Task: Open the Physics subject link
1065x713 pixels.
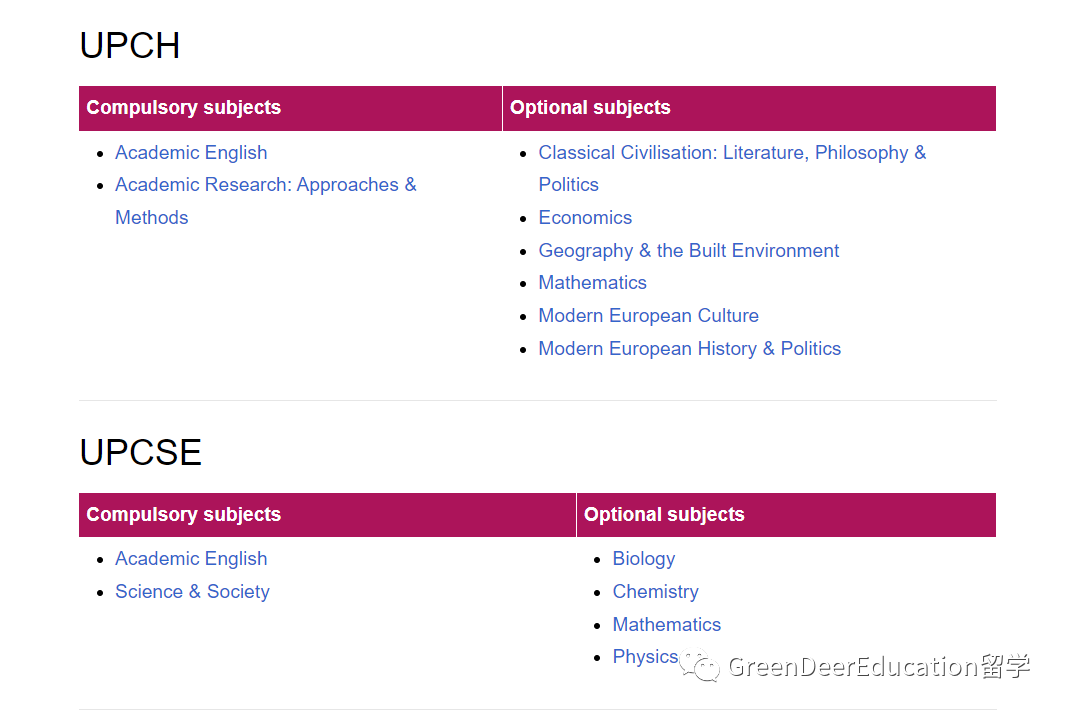Action: pos(645,657)
